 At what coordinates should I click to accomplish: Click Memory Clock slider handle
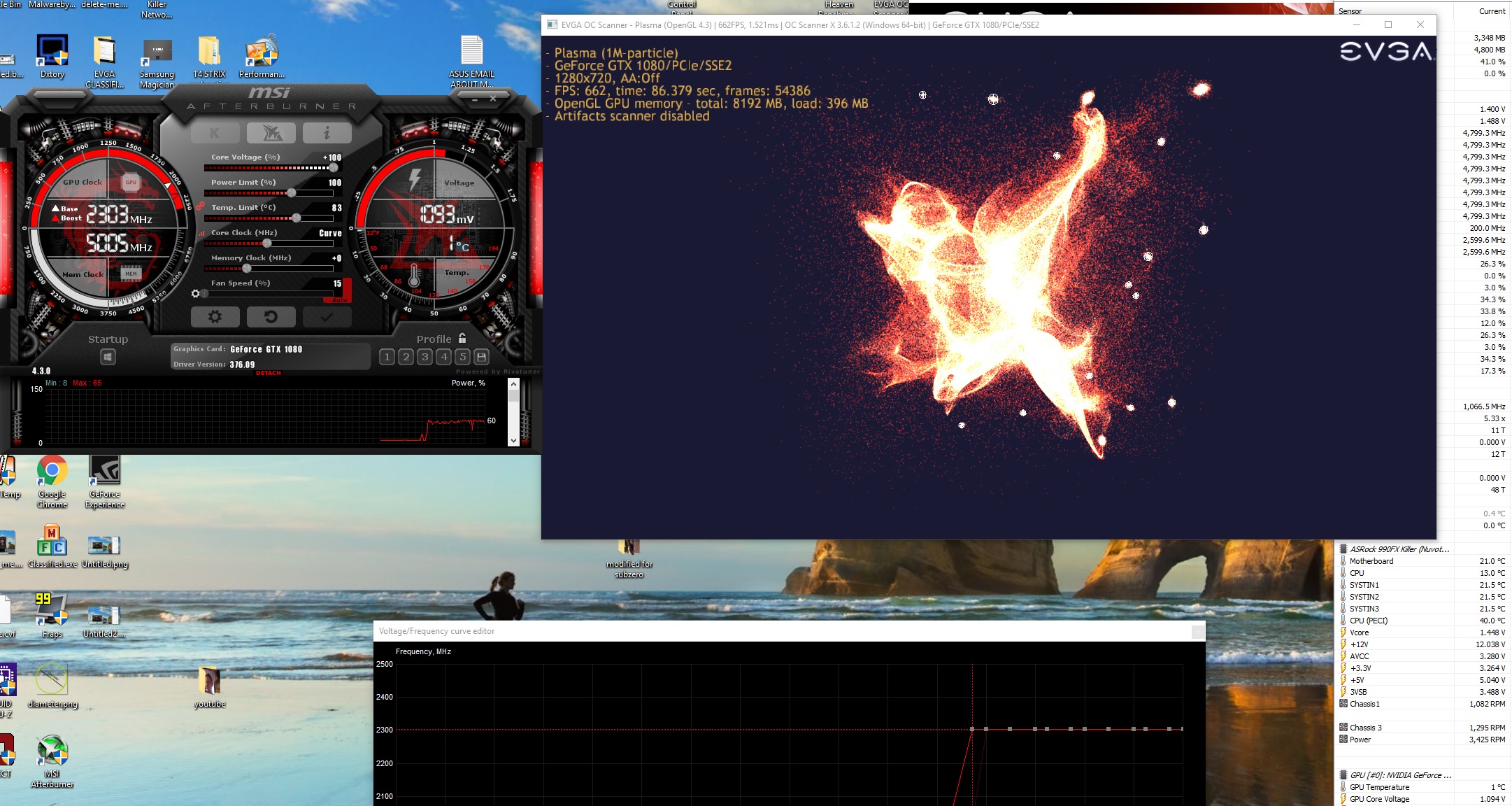(247, 269)
